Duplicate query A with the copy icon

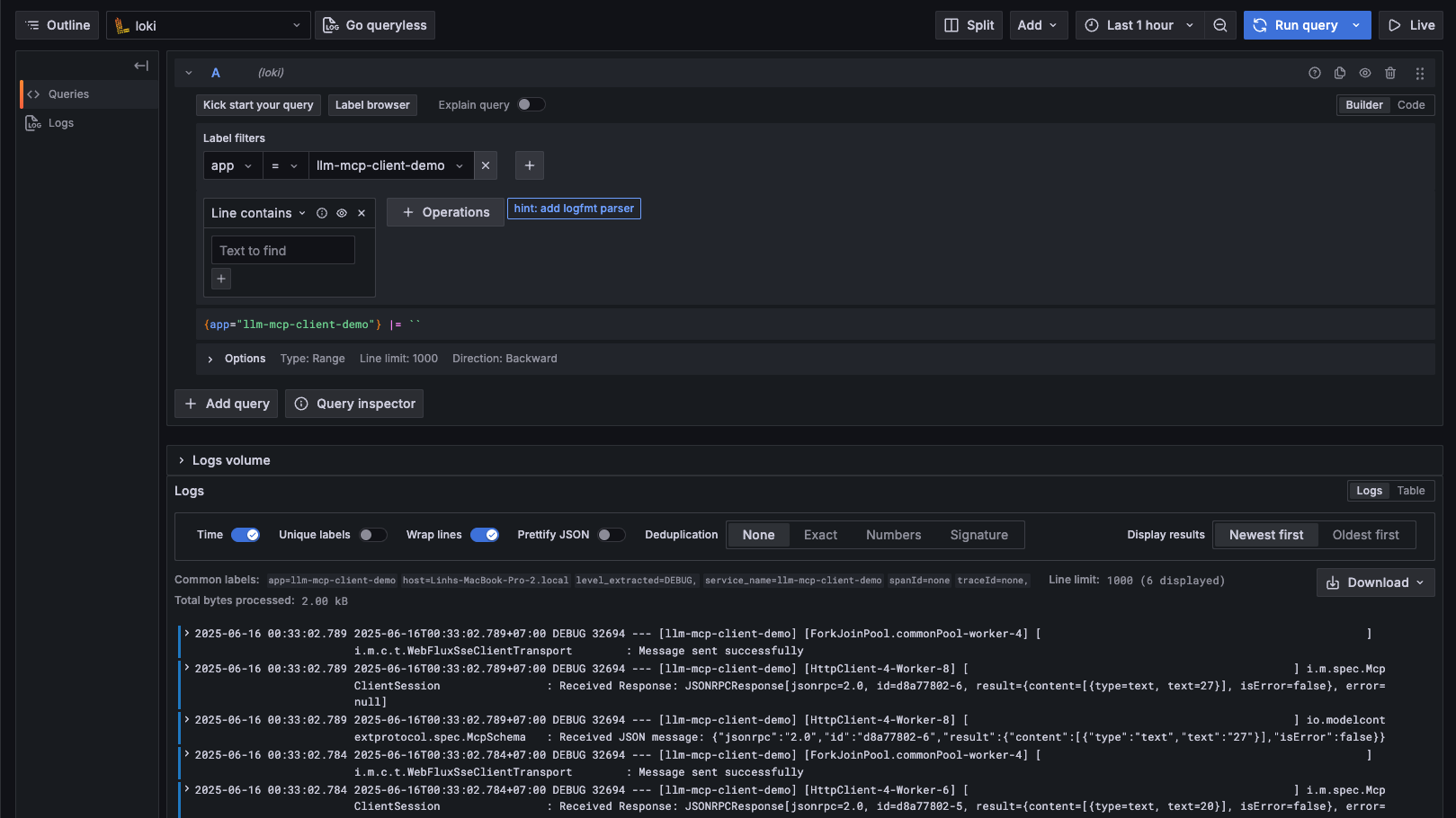click(x=1340, y=73)
